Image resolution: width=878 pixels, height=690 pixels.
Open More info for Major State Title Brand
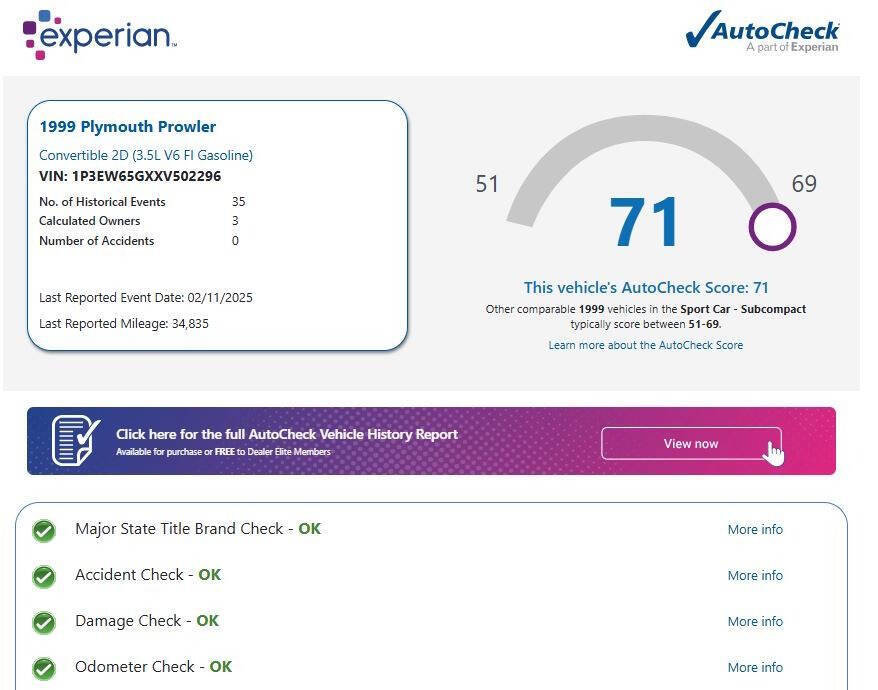[755, 530]
